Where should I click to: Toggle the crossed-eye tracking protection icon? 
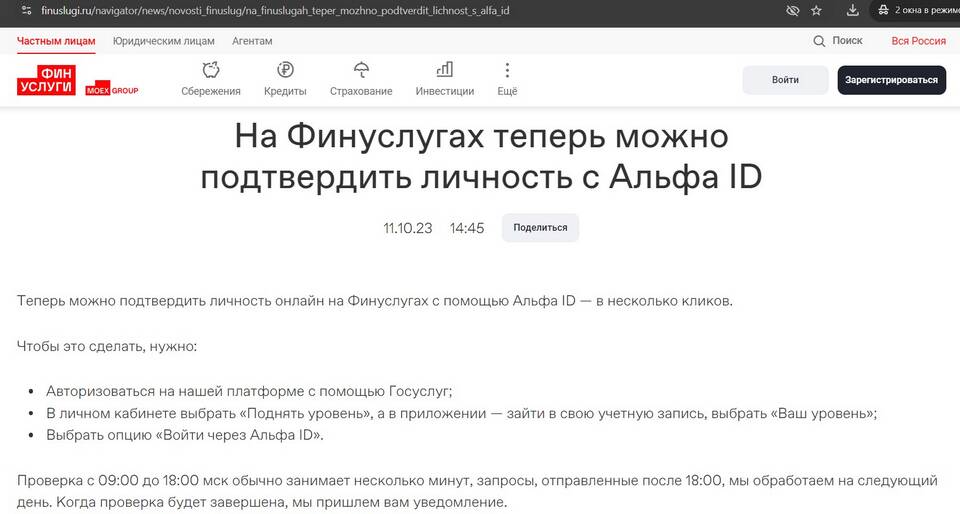(792, 11)
